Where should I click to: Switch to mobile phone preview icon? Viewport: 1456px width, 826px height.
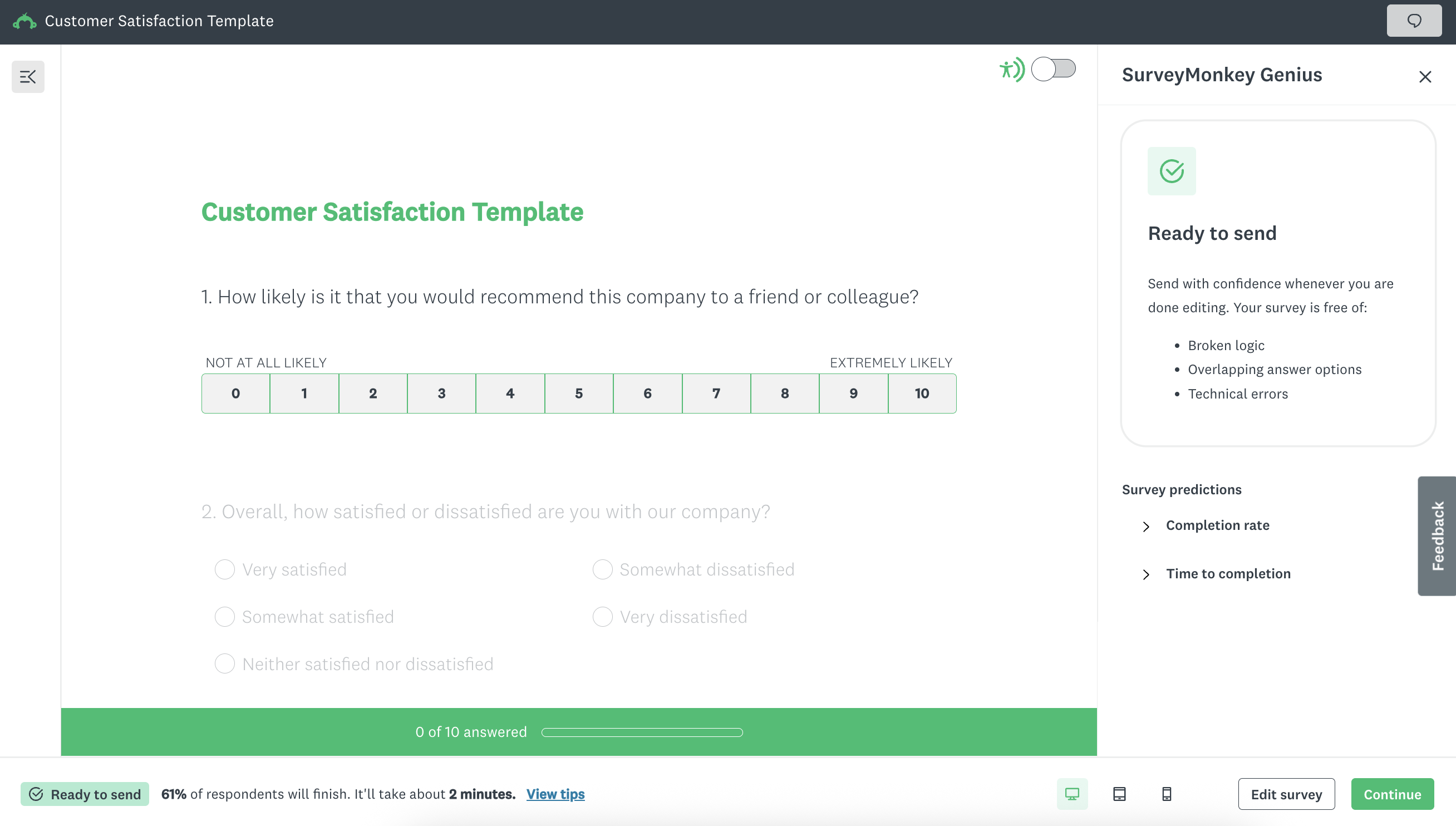[1166, 794]
